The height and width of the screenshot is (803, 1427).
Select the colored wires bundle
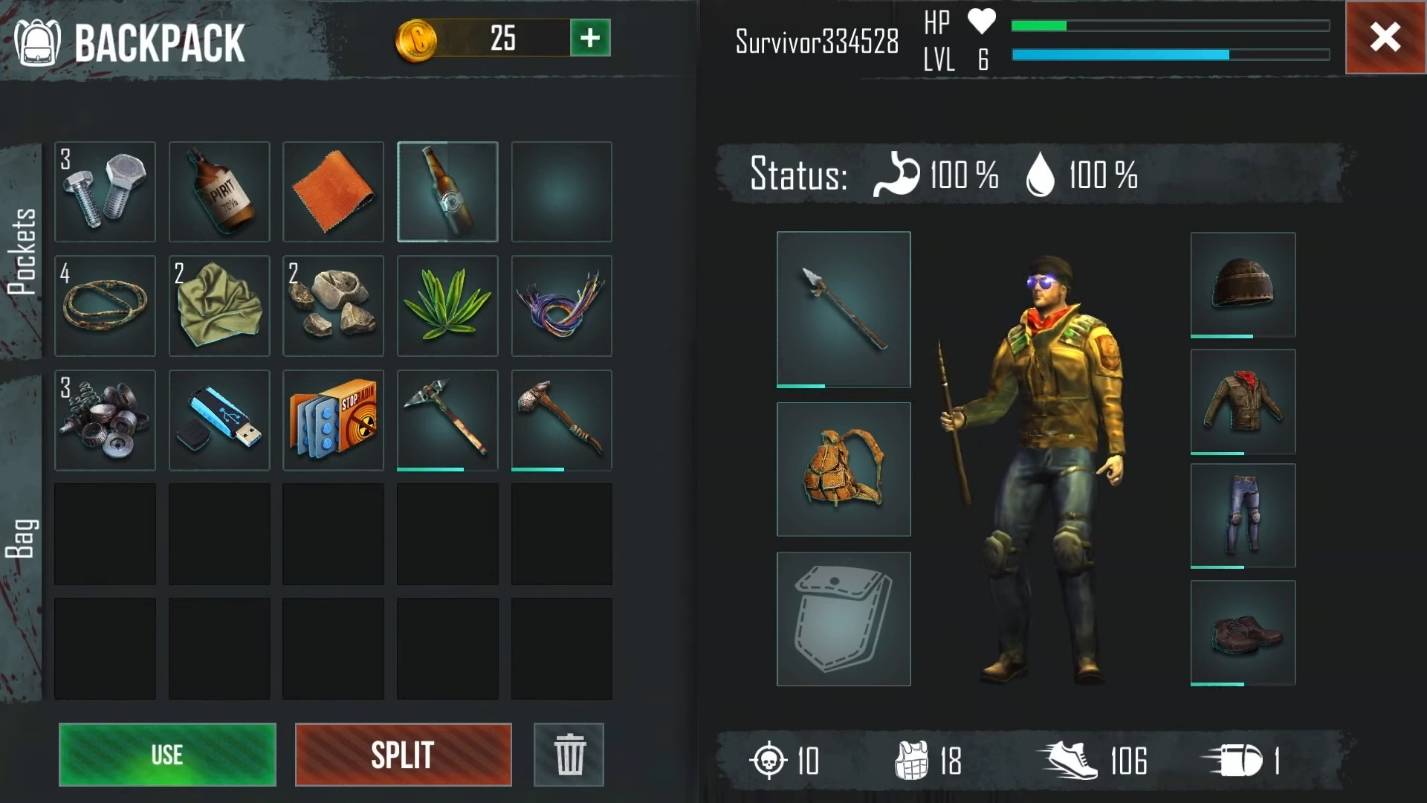[x=562, y=306]
